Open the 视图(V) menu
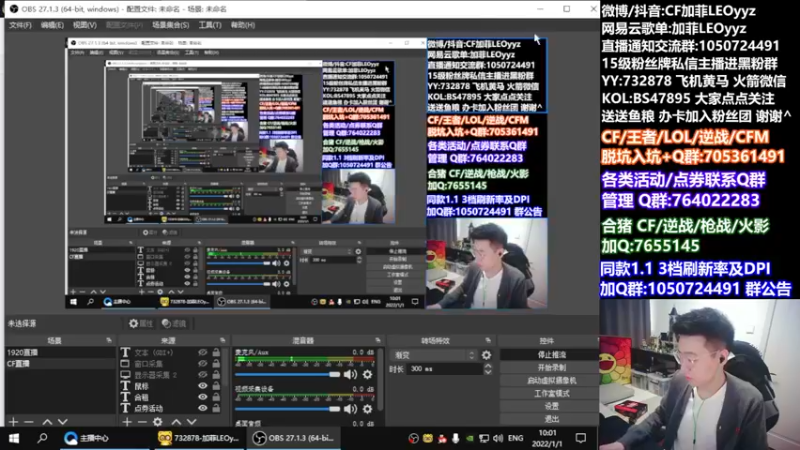Screen dimensions: 800x450 click(84, 24)
